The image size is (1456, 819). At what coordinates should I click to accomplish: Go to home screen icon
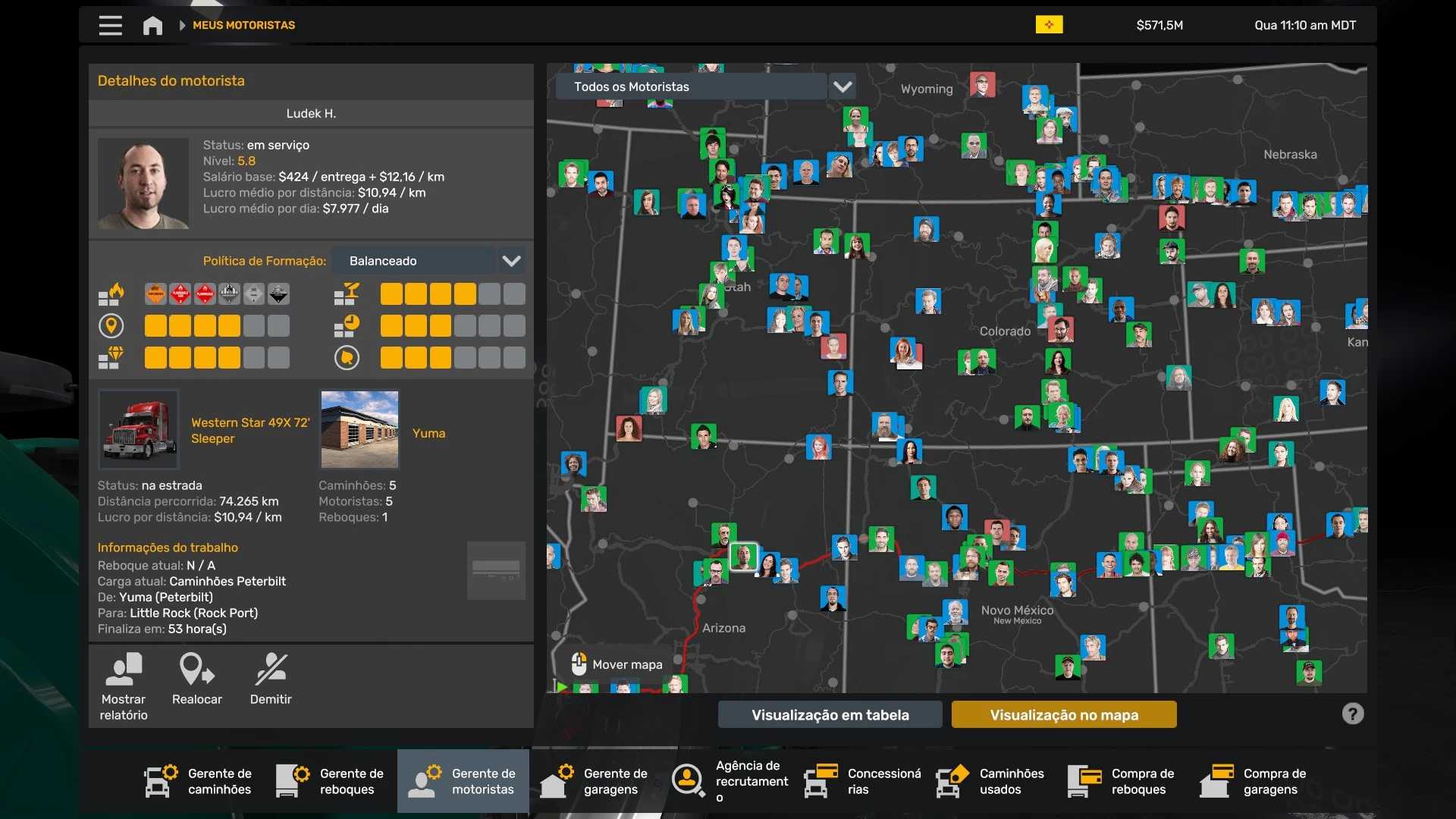(x=152, y=25)
